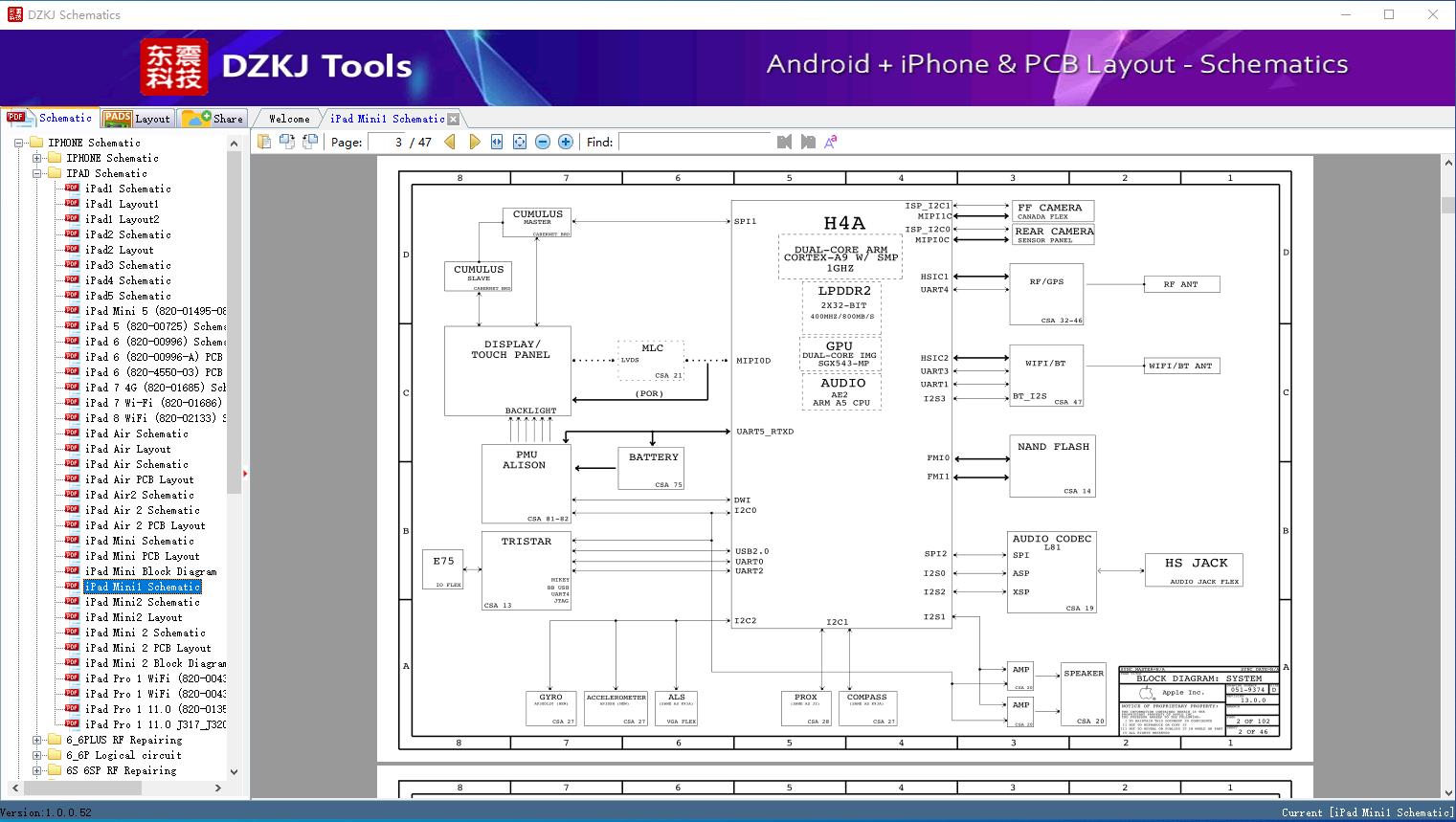1456x822 pixels.
Task: Zoom in using the plus magnifier icon
Action: tap(565, 141)
